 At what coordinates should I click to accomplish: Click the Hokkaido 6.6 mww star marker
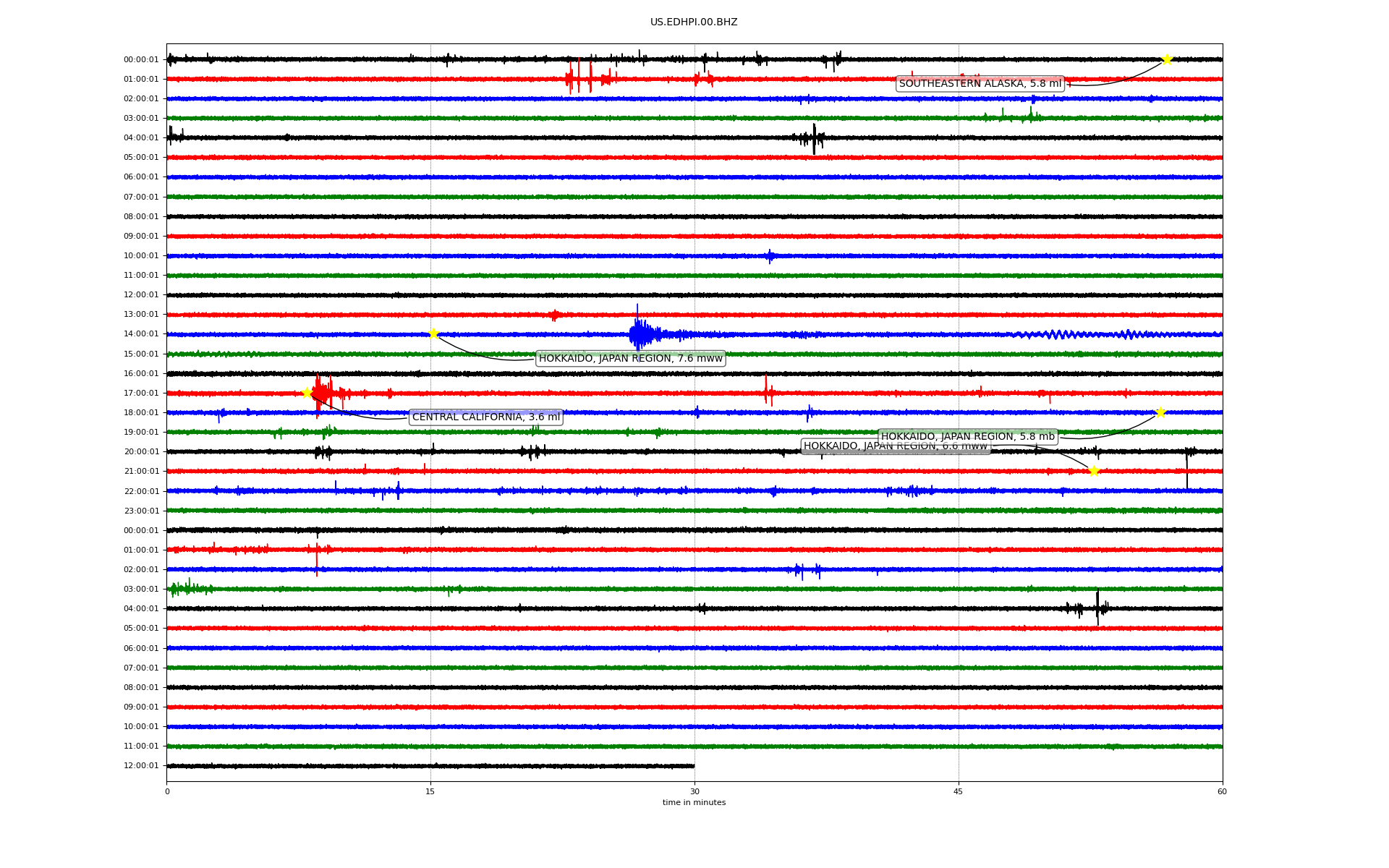tap(1094, 471)
